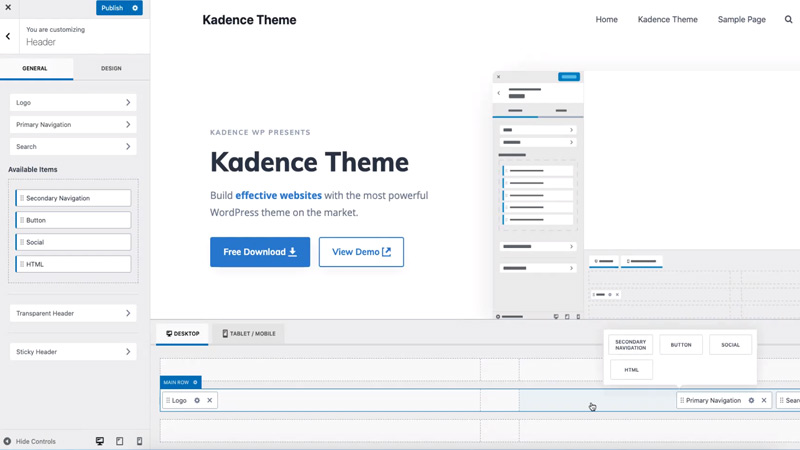Grab the Logo item drag handle
The image size is (800, 450).
click(168, 401)
